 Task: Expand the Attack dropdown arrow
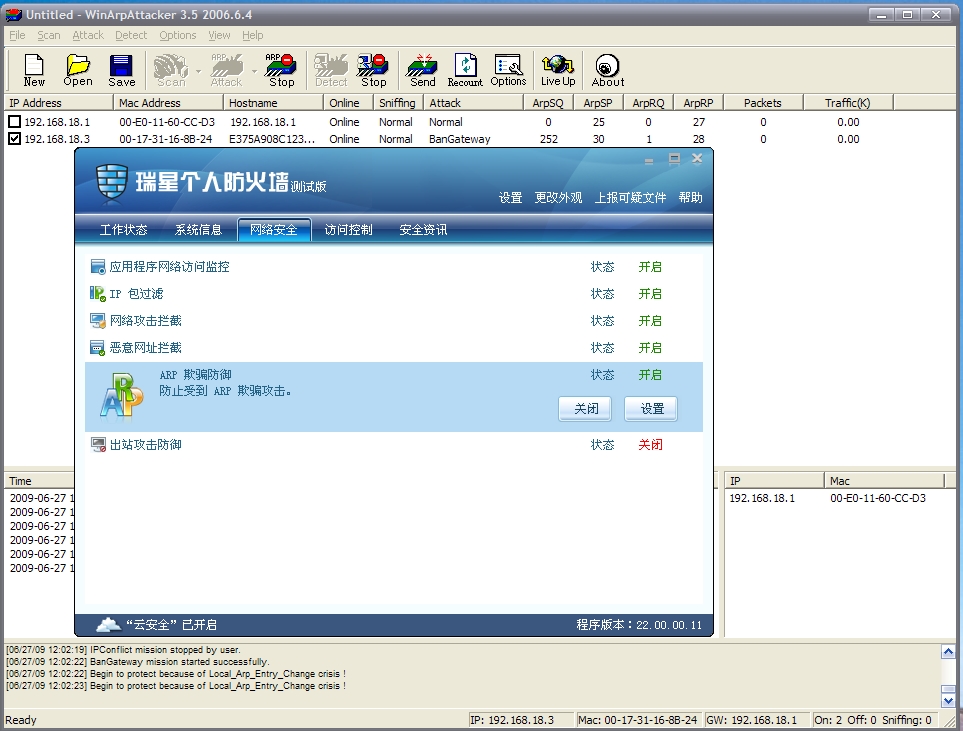point(254,71)
